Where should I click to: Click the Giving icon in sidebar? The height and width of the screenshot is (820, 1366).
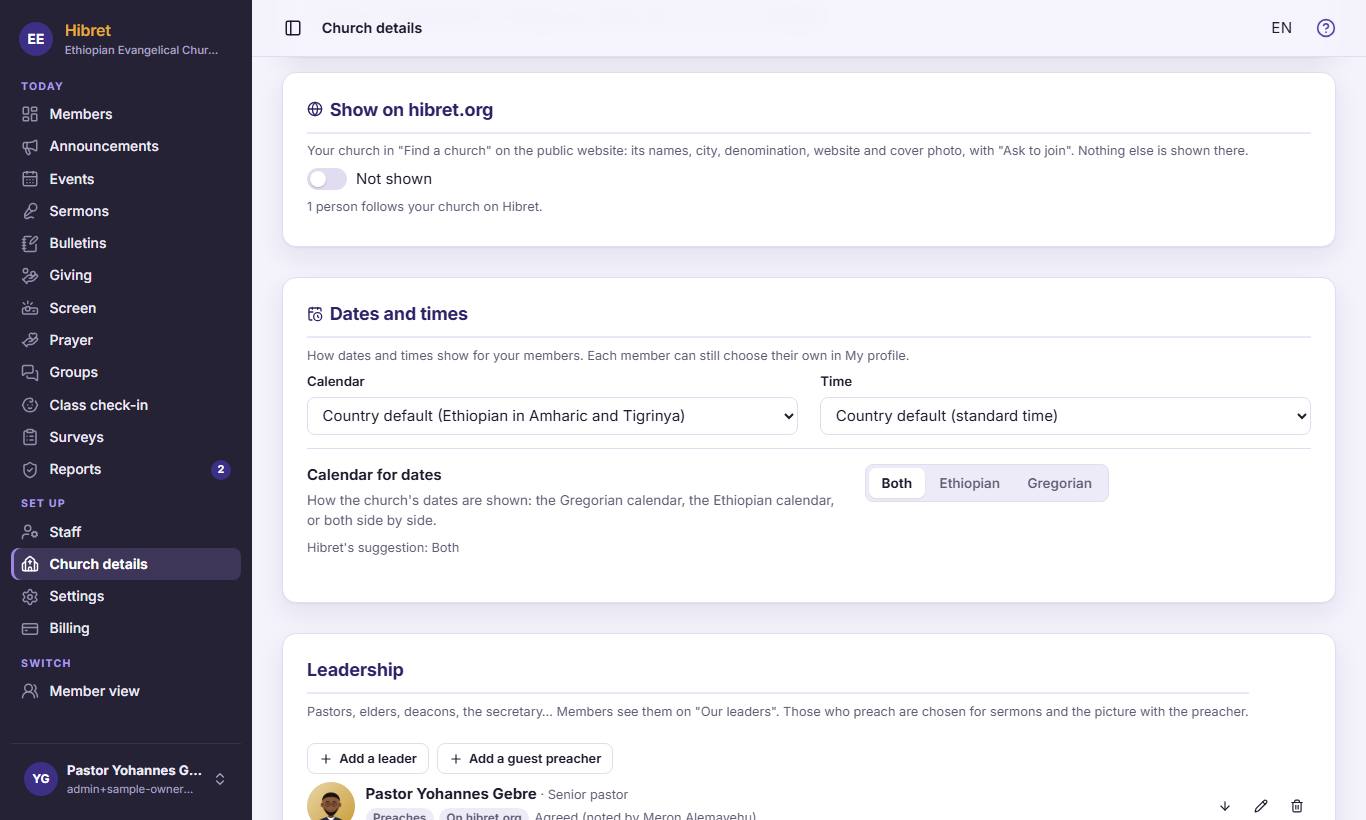pyautogui.click(x=30, y=275)
